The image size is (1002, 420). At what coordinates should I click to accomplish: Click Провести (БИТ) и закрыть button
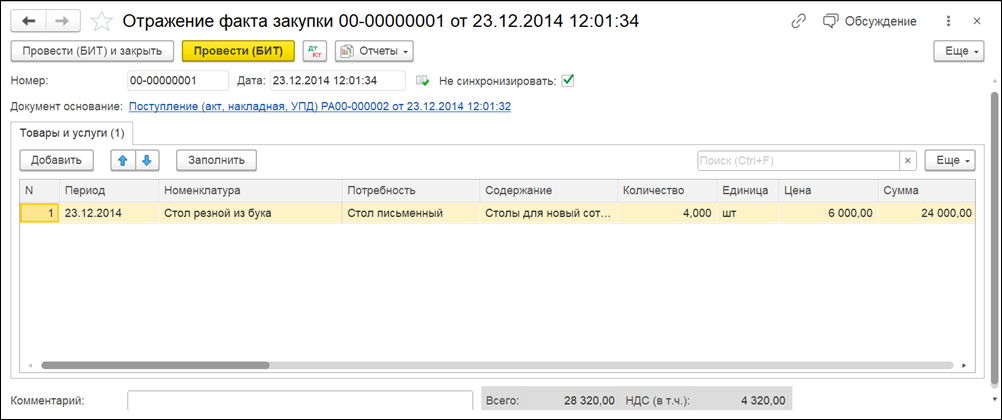tap(92, 51)
